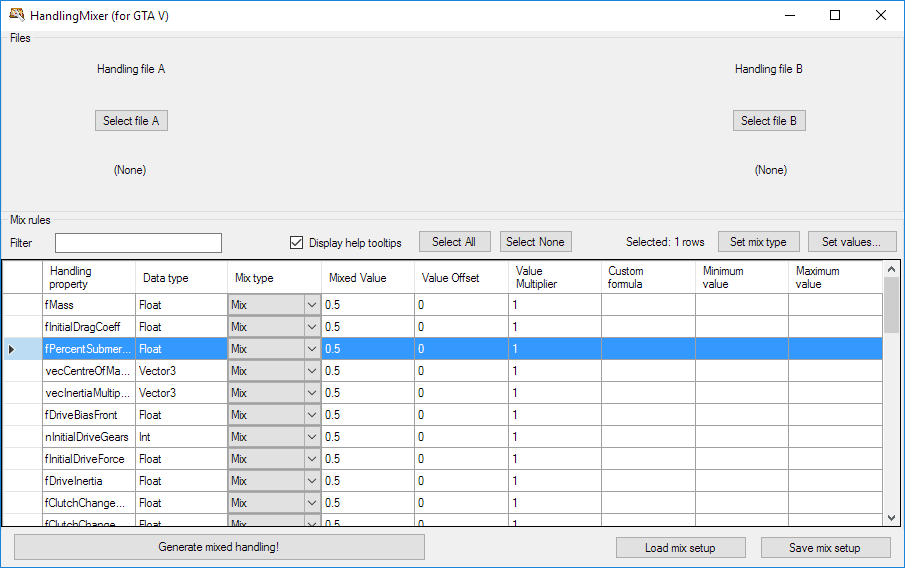Open Mix type dropdown for nInitialDriveGears
Image resolution: width=905 pixels, height=568 pixels.
[311, 437]
